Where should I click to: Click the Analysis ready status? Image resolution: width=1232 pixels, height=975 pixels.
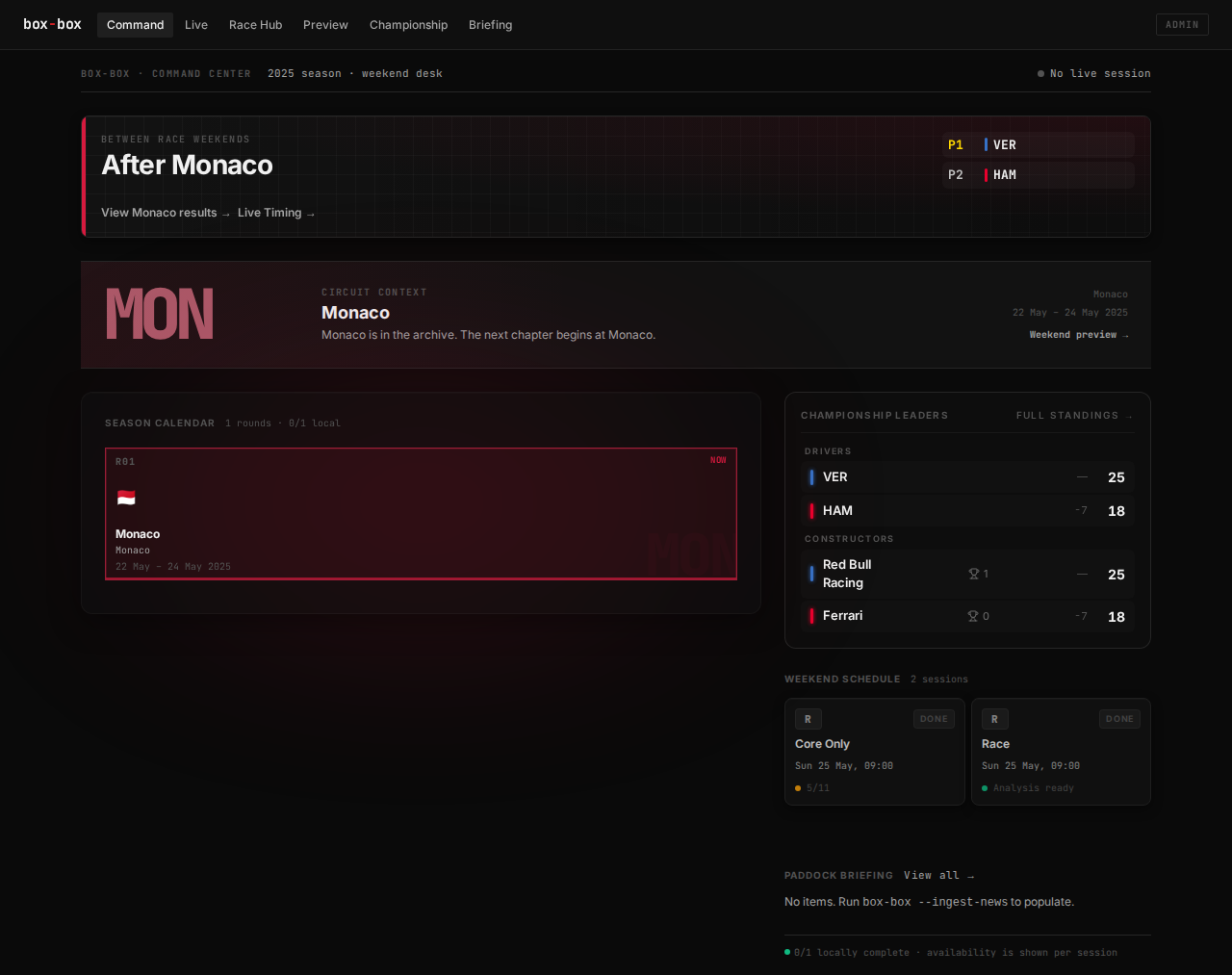[1028, 788]
